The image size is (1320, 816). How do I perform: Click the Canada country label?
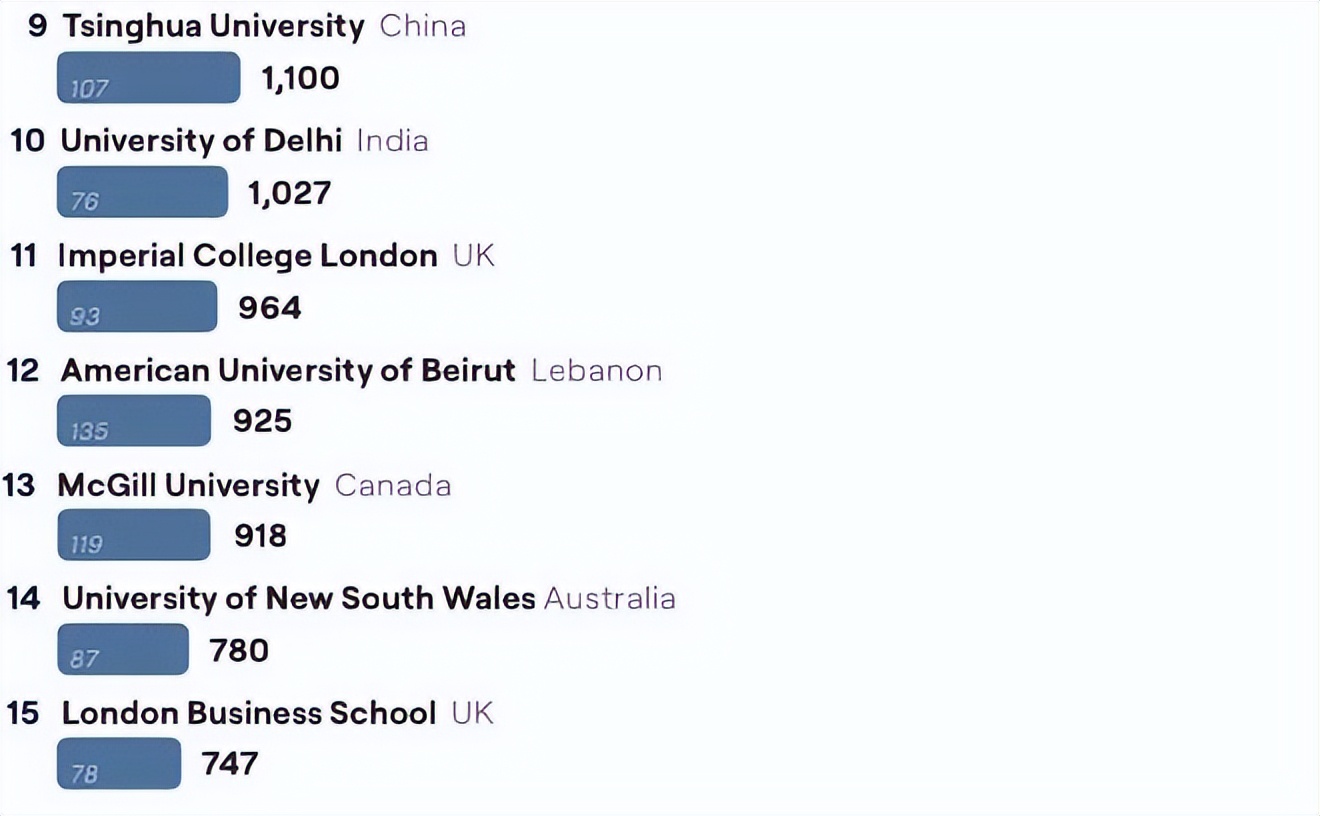pyautogui.click(x=393, y=486)
